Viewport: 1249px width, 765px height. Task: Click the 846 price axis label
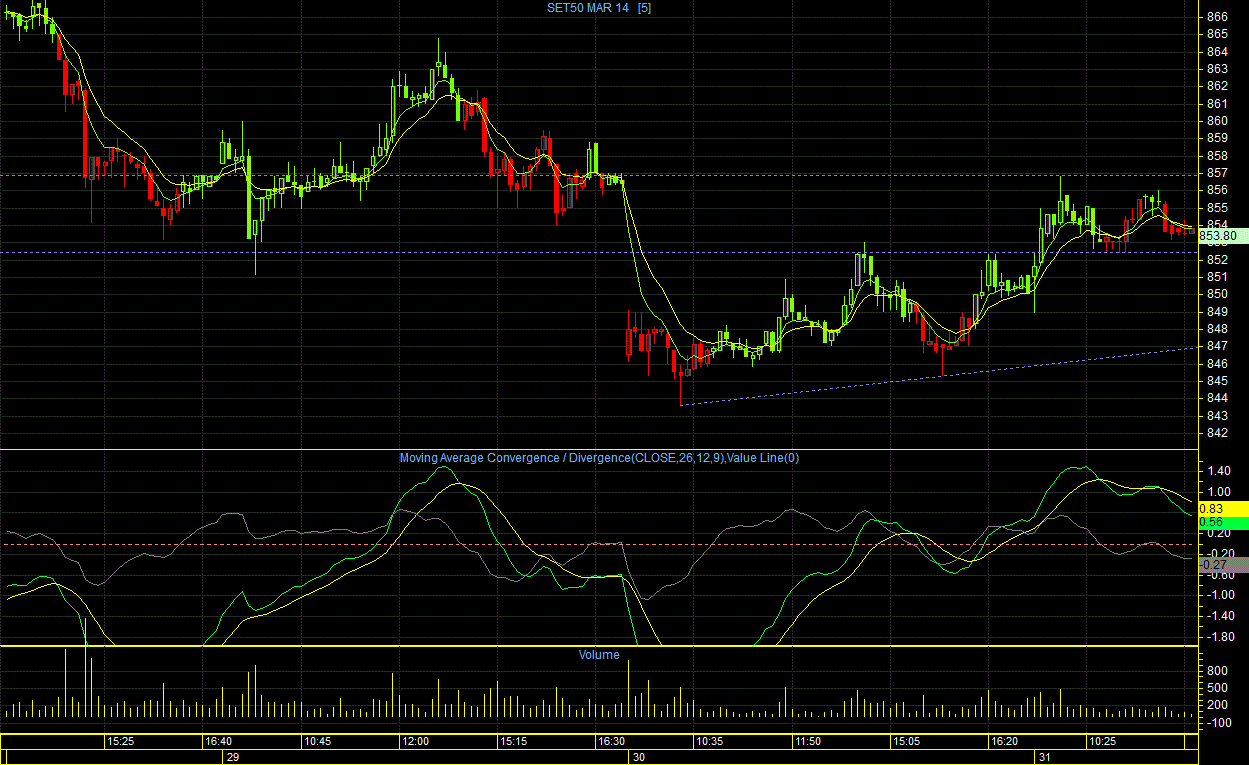[1217, 364]
